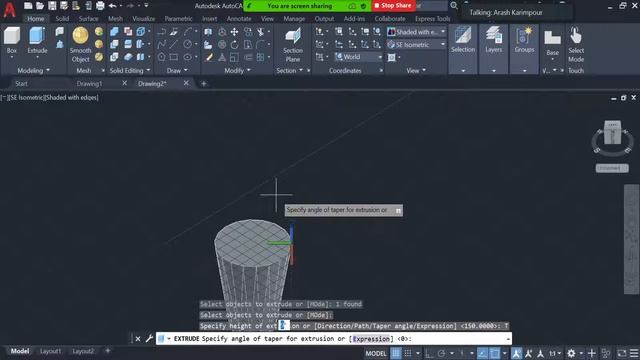Click the command line input field
Viewport: 640px width, 360px height.
click(x=333, y=339)
